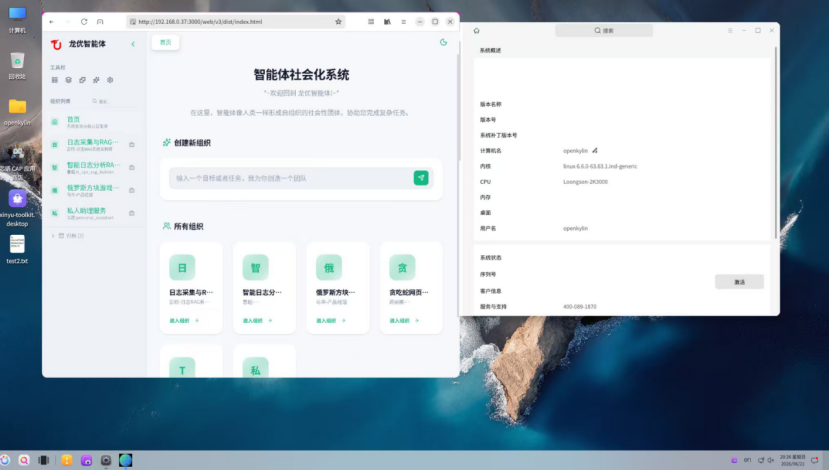Click the search box in the settings window
The width and height of the screenshot is (829, 470).
click(x=604, y=31)
